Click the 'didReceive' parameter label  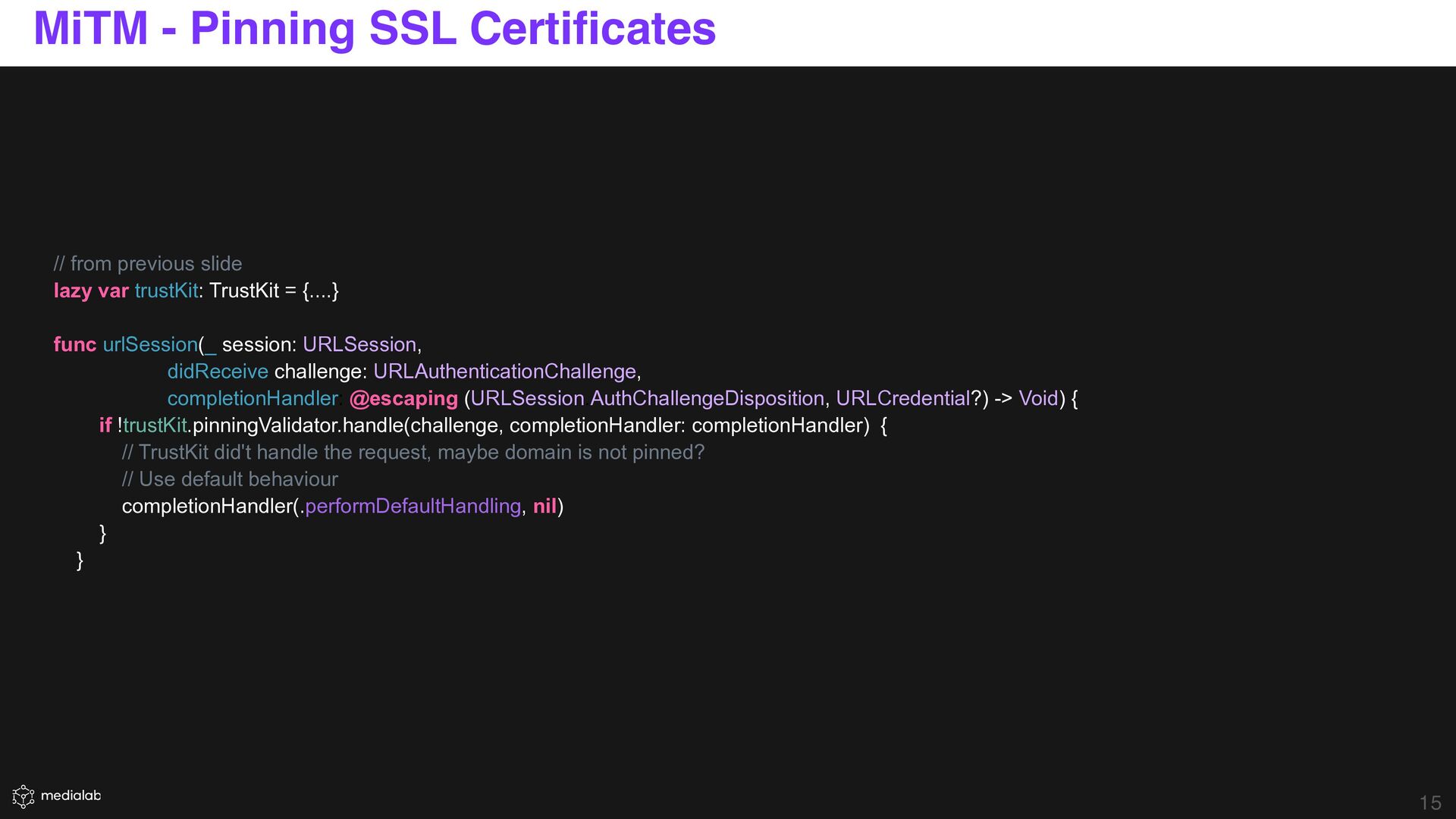click(218, 372)
